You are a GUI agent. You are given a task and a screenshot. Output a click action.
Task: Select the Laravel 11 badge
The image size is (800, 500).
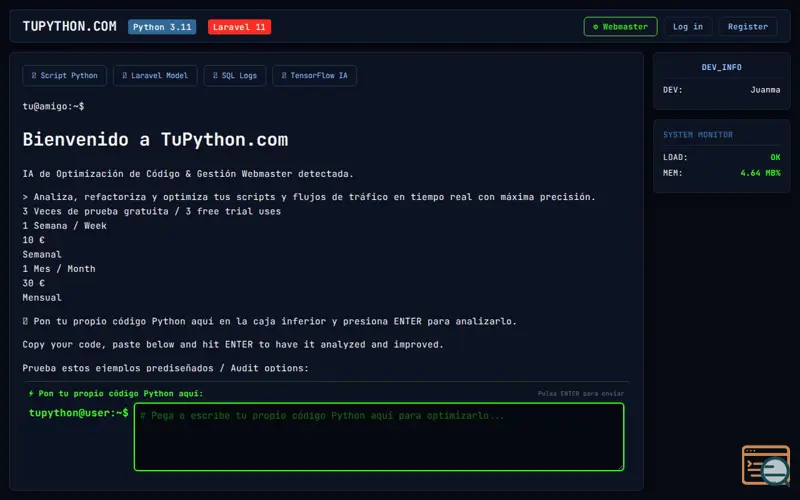[239, 27]
